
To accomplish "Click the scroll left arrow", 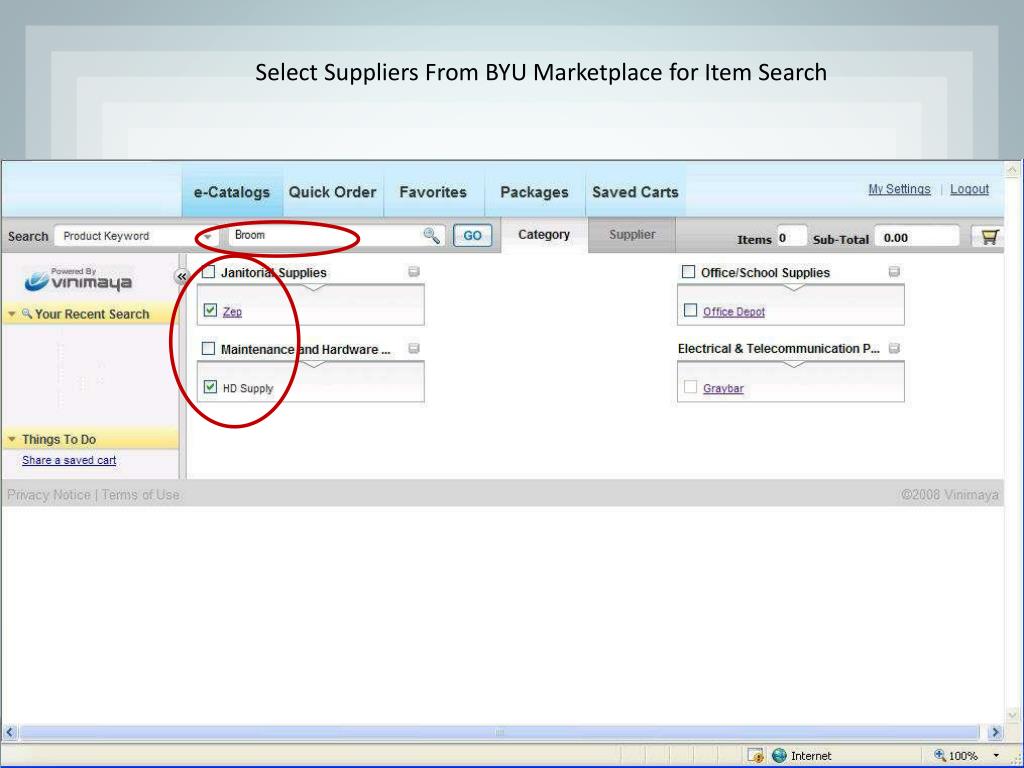I will pyautogui.click(x=10, y=732).
